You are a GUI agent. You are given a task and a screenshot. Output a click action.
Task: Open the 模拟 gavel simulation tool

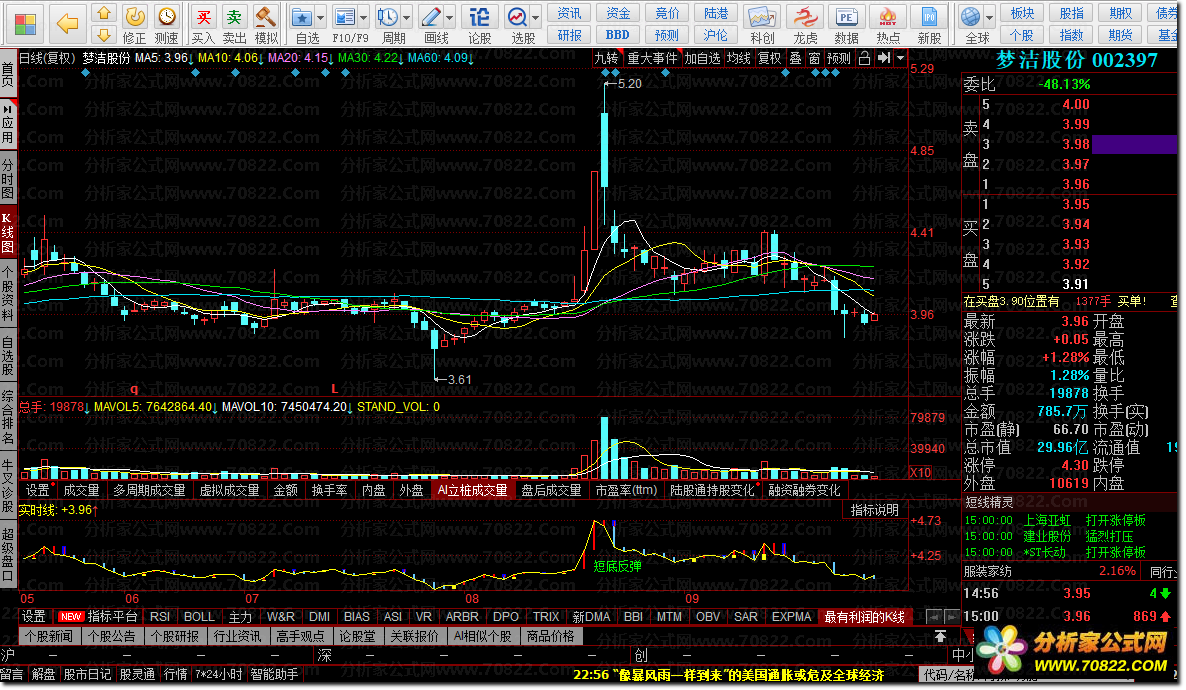coord(265,17)
